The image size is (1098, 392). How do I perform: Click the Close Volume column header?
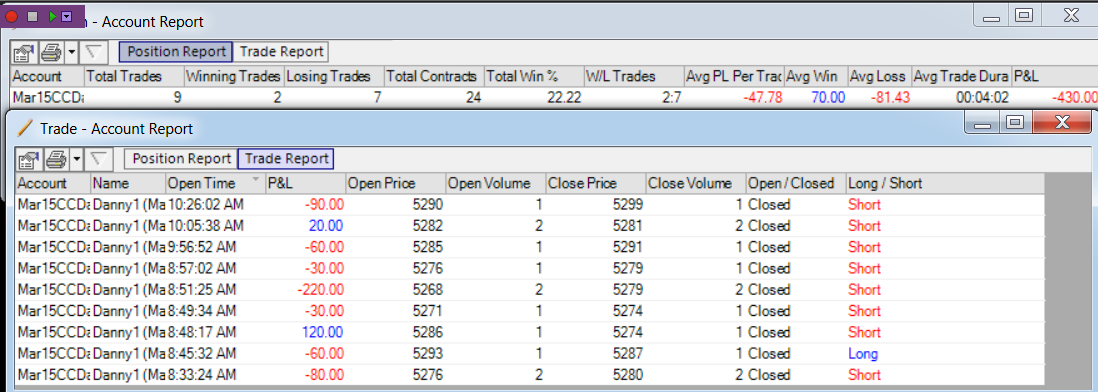(x=695, y=183)
